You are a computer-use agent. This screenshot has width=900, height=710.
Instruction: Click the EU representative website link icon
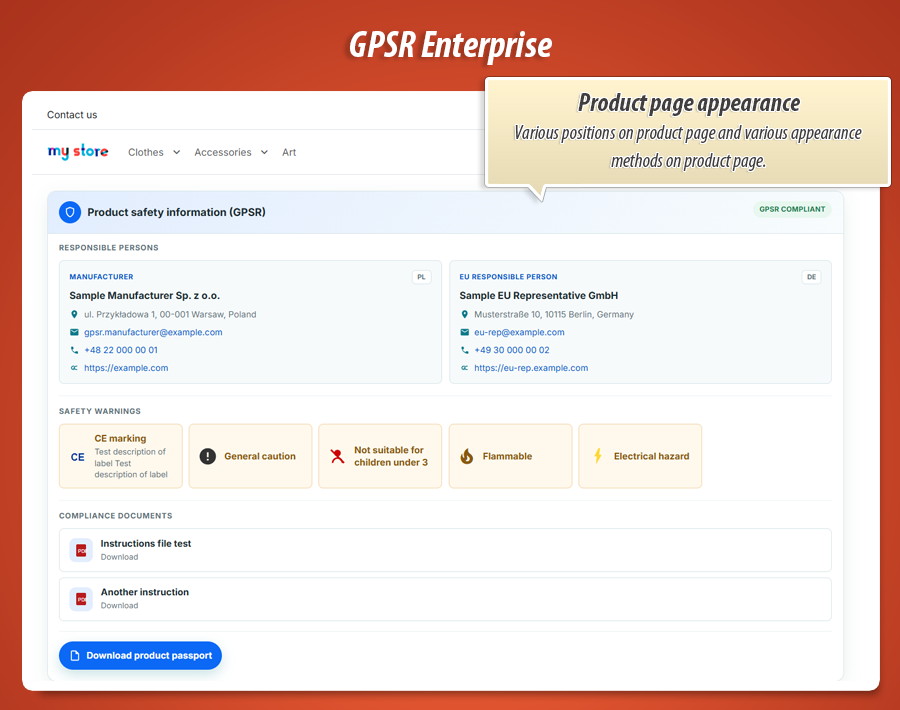pyautogui.click(x=464, y=368)
